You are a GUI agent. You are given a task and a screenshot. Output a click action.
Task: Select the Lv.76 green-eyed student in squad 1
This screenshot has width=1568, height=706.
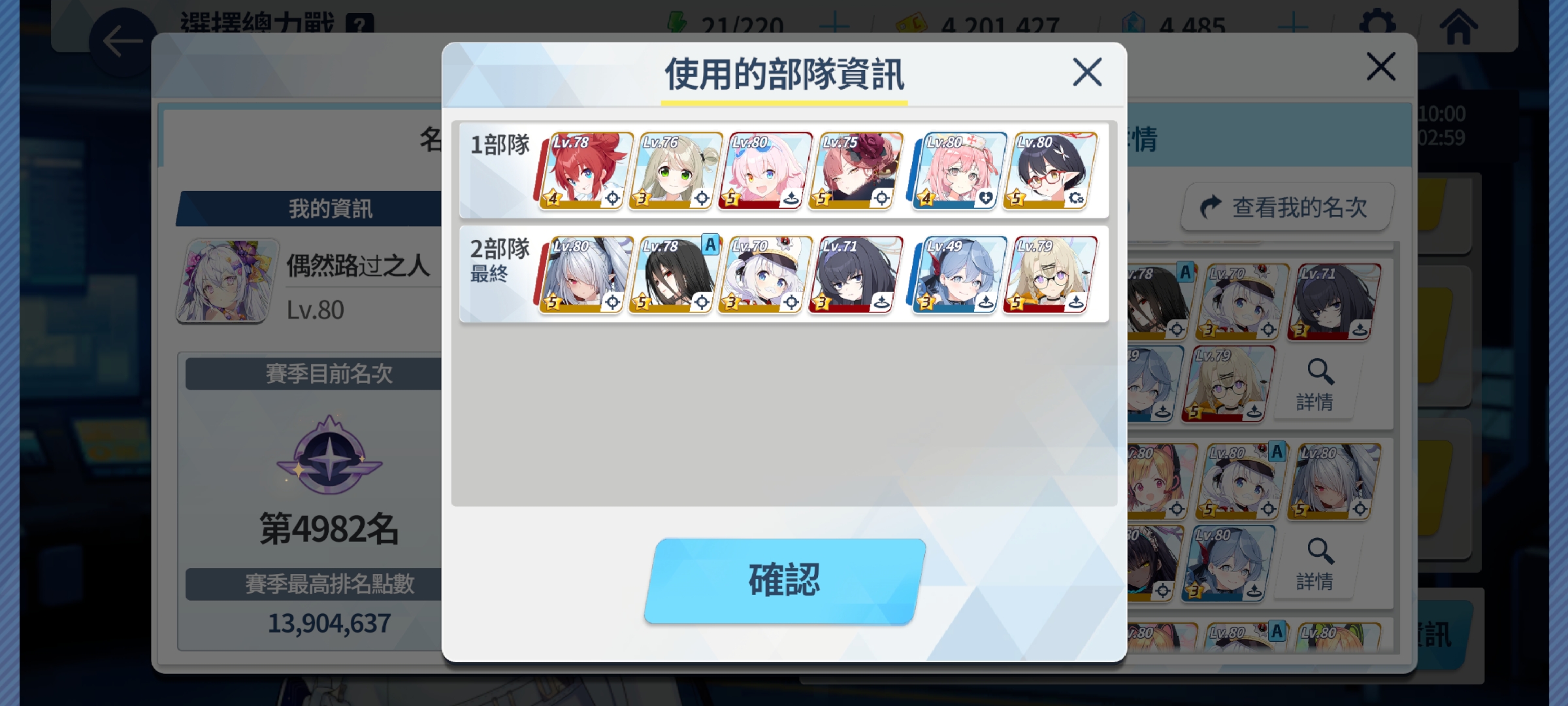pyautogui.click(x=676, y=171)
